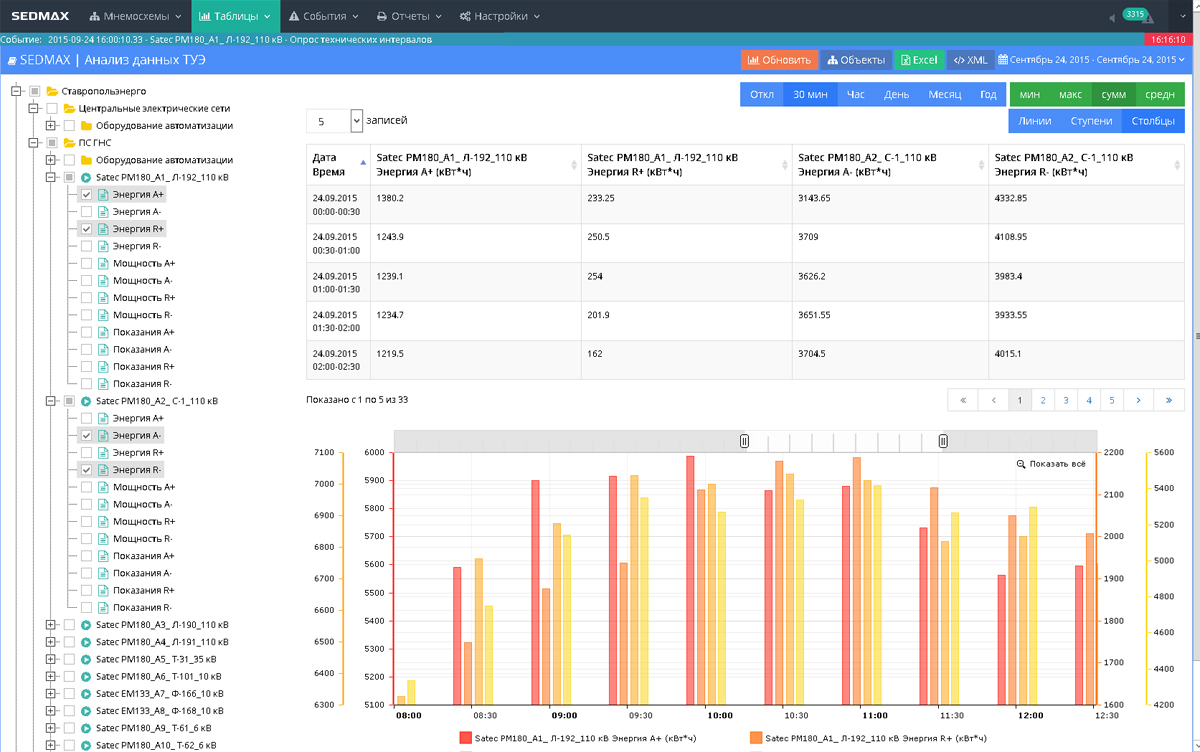Viewport: 1200px width, 752px height.
Task: Expand the Satec PM180_A3_ Л-190_110 кВ node
Action: 51,625
